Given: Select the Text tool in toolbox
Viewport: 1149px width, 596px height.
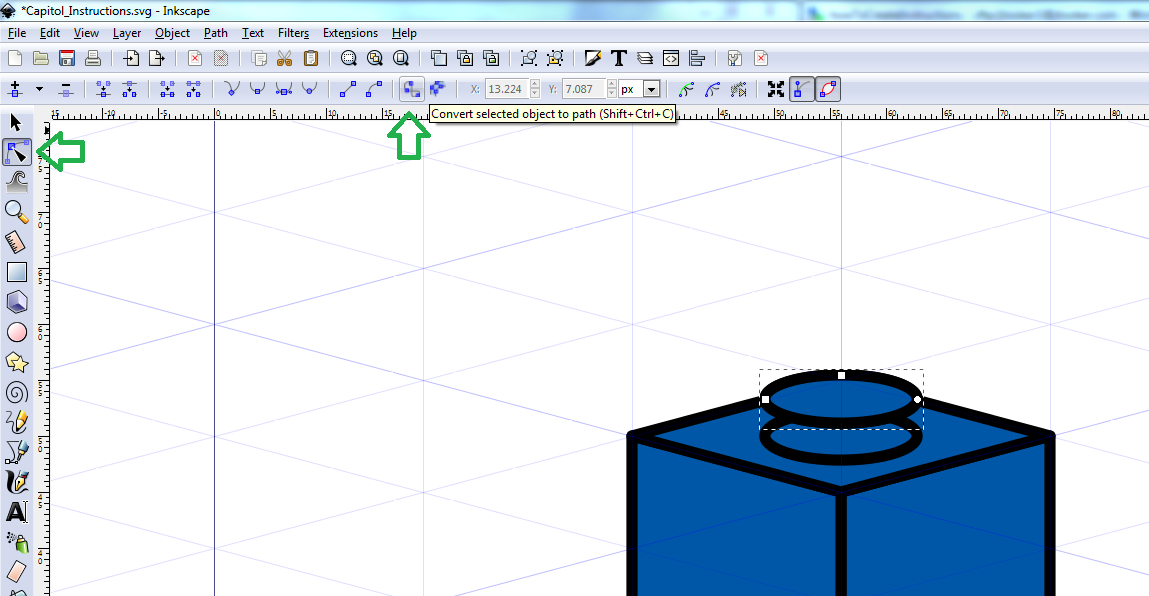Looking at the screenshot, I should 17,511.
